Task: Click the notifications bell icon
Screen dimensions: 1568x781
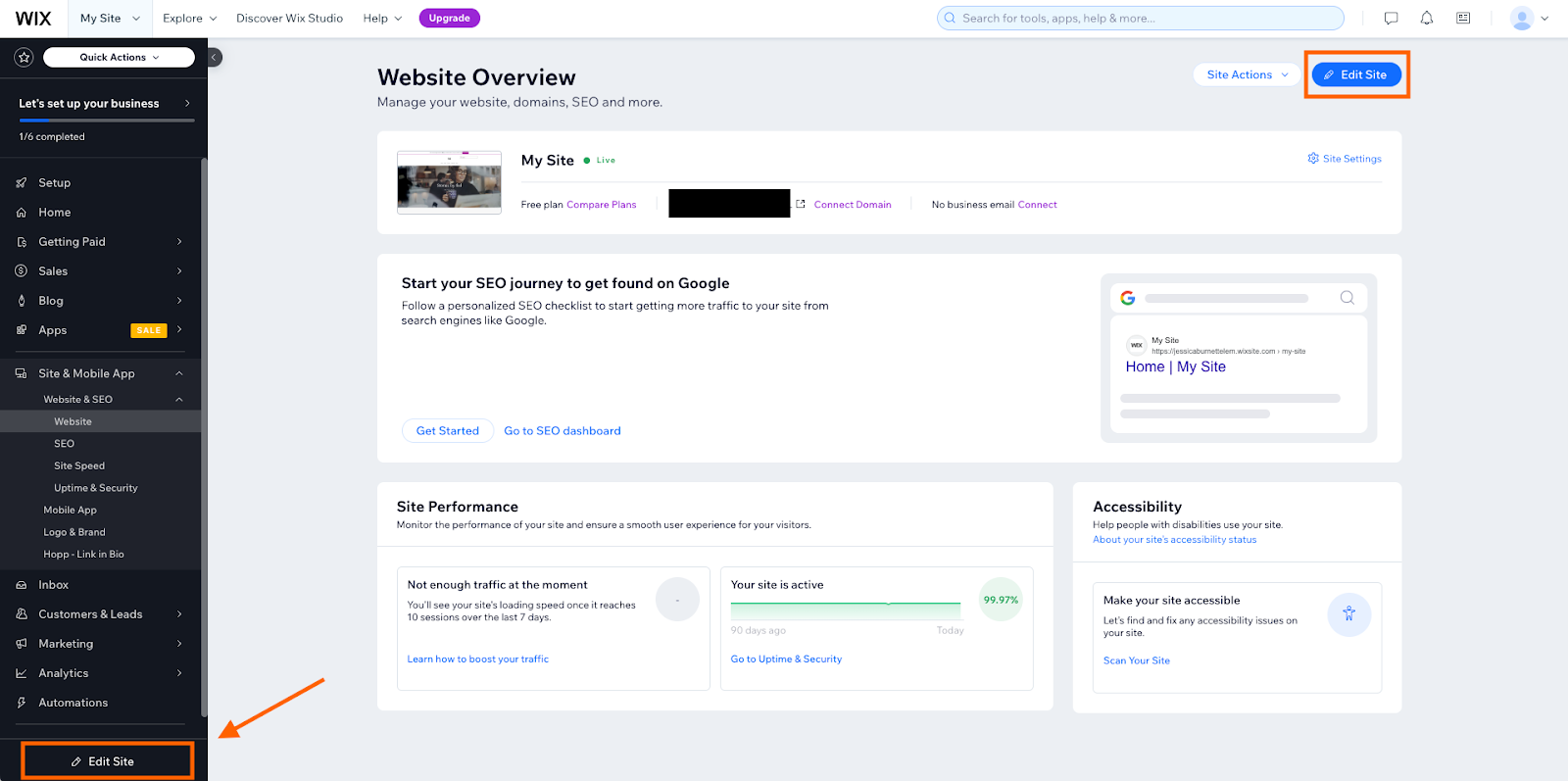Action: (1427, 18)
